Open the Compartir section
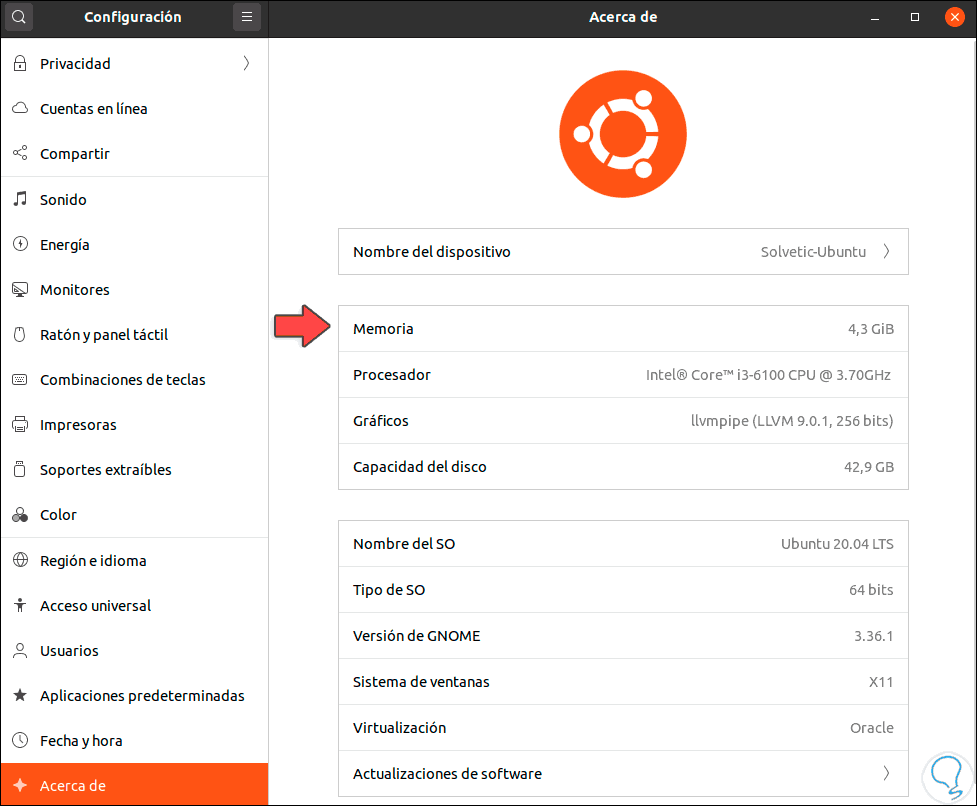This screenshot has width=977, height=806. pyautogui.click(x=135, y=153)
